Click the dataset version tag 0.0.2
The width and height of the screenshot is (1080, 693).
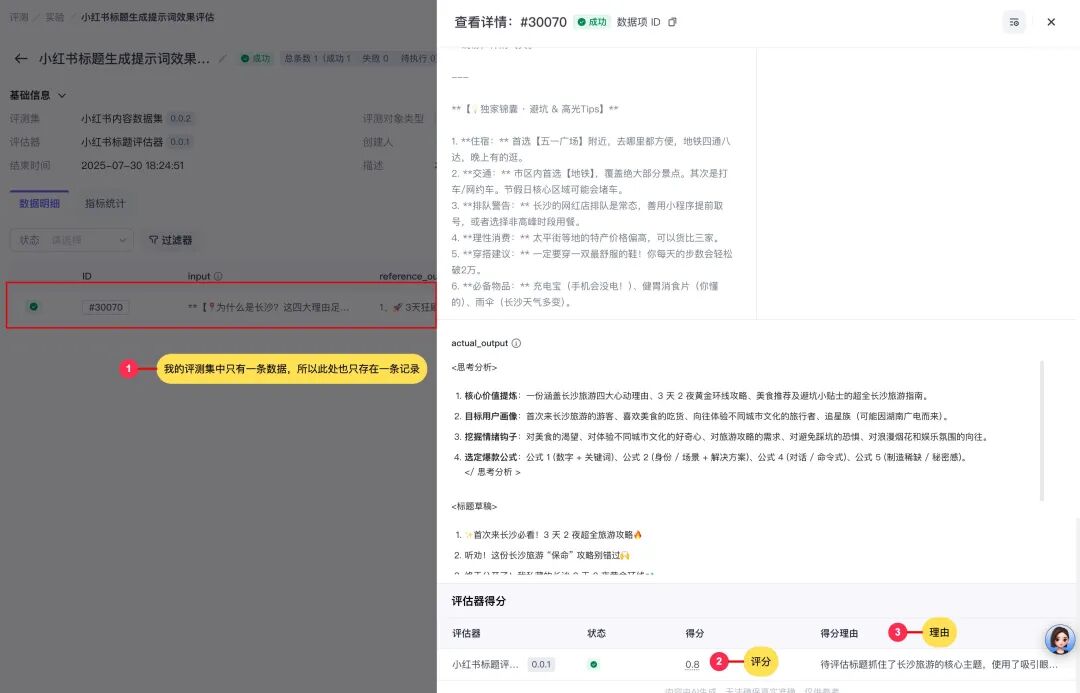coord(180,118)
